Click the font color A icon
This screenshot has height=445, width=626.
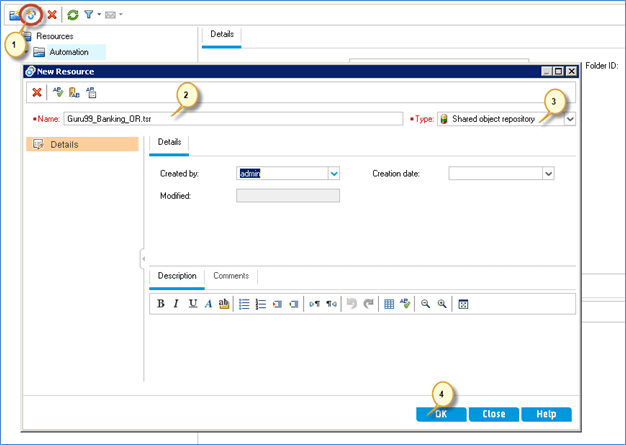tap(208, 304)
